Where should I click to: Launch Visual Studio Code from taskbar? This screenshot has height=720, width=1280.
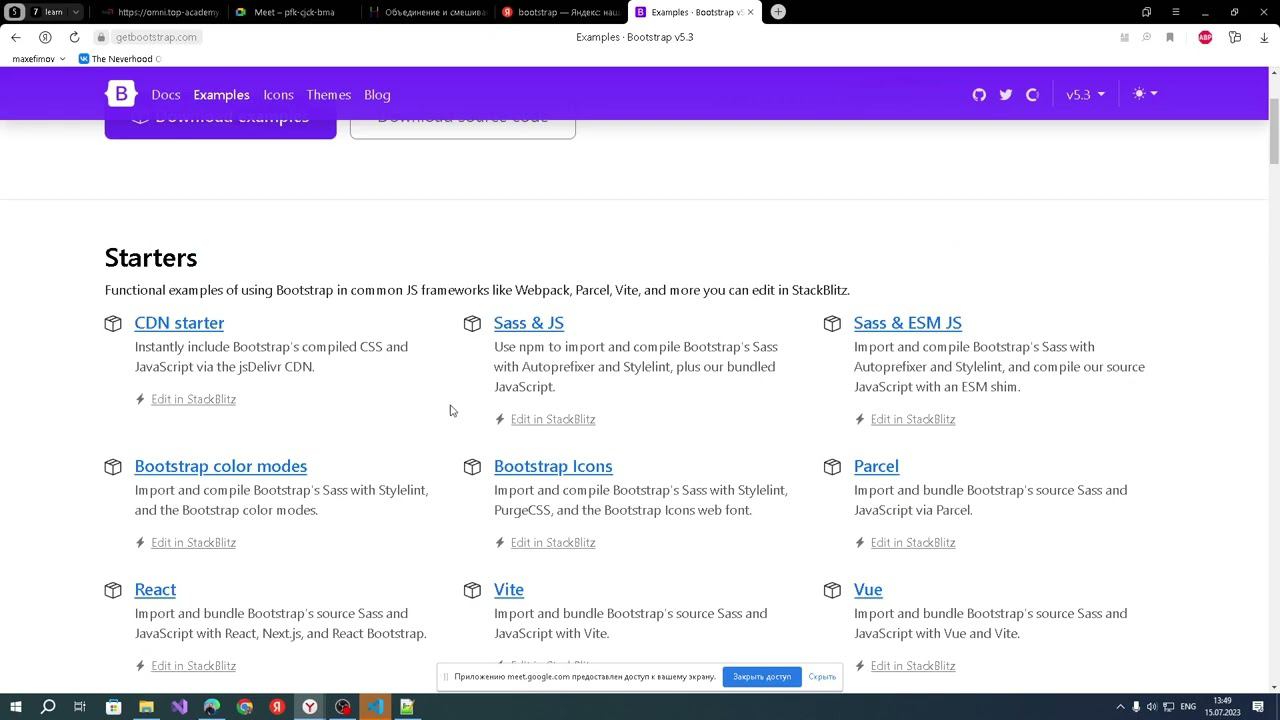[375, 707]
